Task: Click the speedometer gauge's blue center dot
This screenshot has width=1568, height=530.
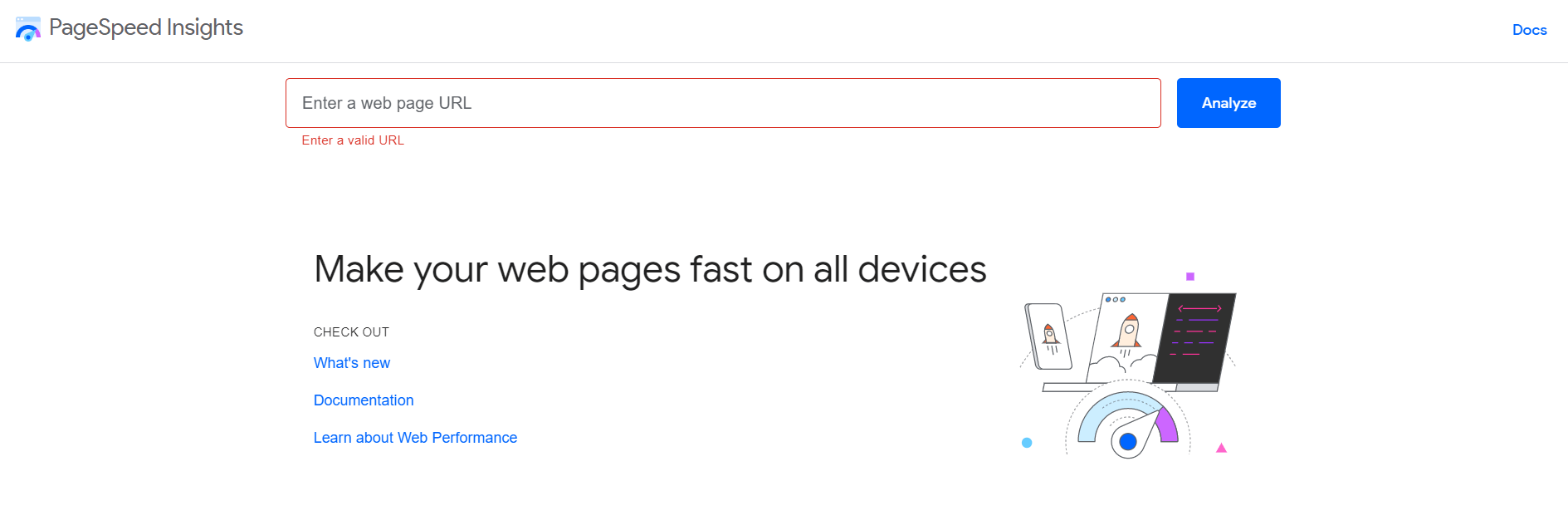Action: point(1127,442)
